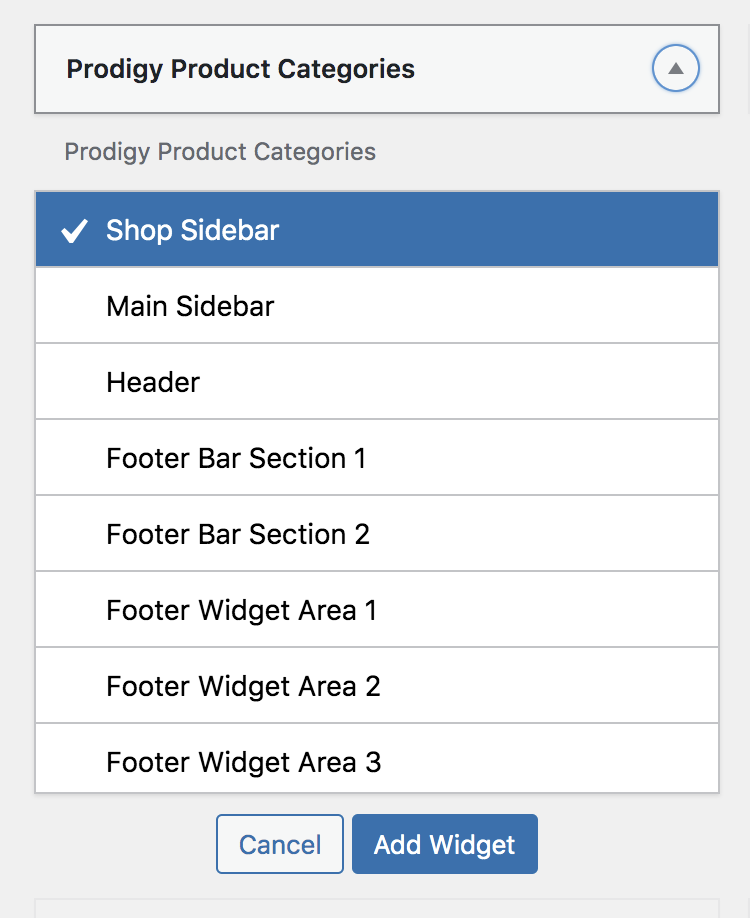Click the white checkmark beside Shop Sidebar
The width and height of the screenshot is (750, 918).
(74, 231)
